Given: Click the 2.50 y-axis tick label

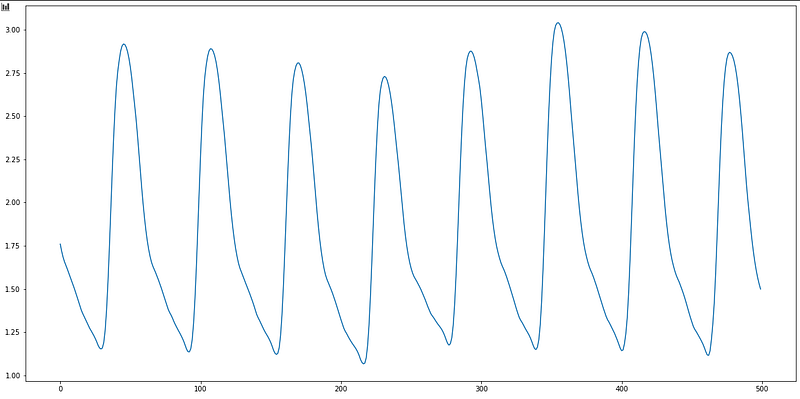Looking at the screenshot, I should tap(12, 116).
